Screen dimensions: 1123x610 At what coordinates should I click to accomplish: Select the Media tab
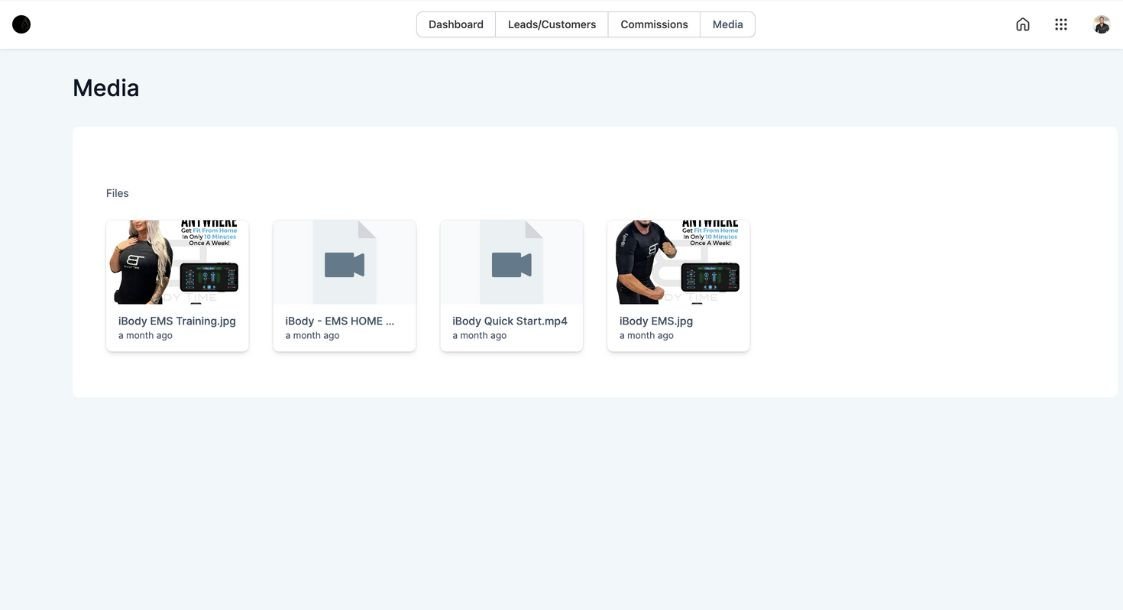coord(727,24)
